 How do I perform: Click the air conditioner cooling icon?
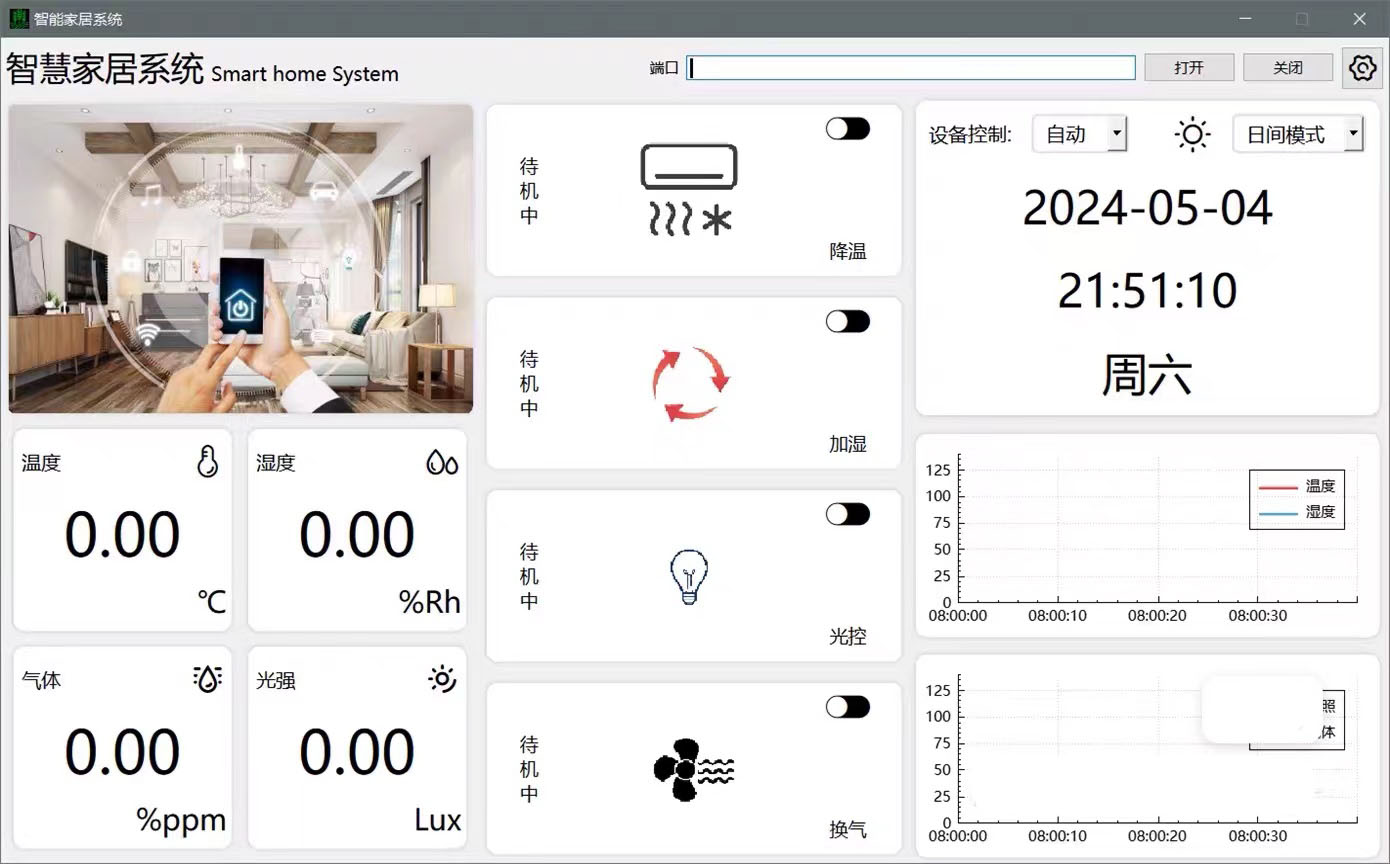click(x=689, y=190)
